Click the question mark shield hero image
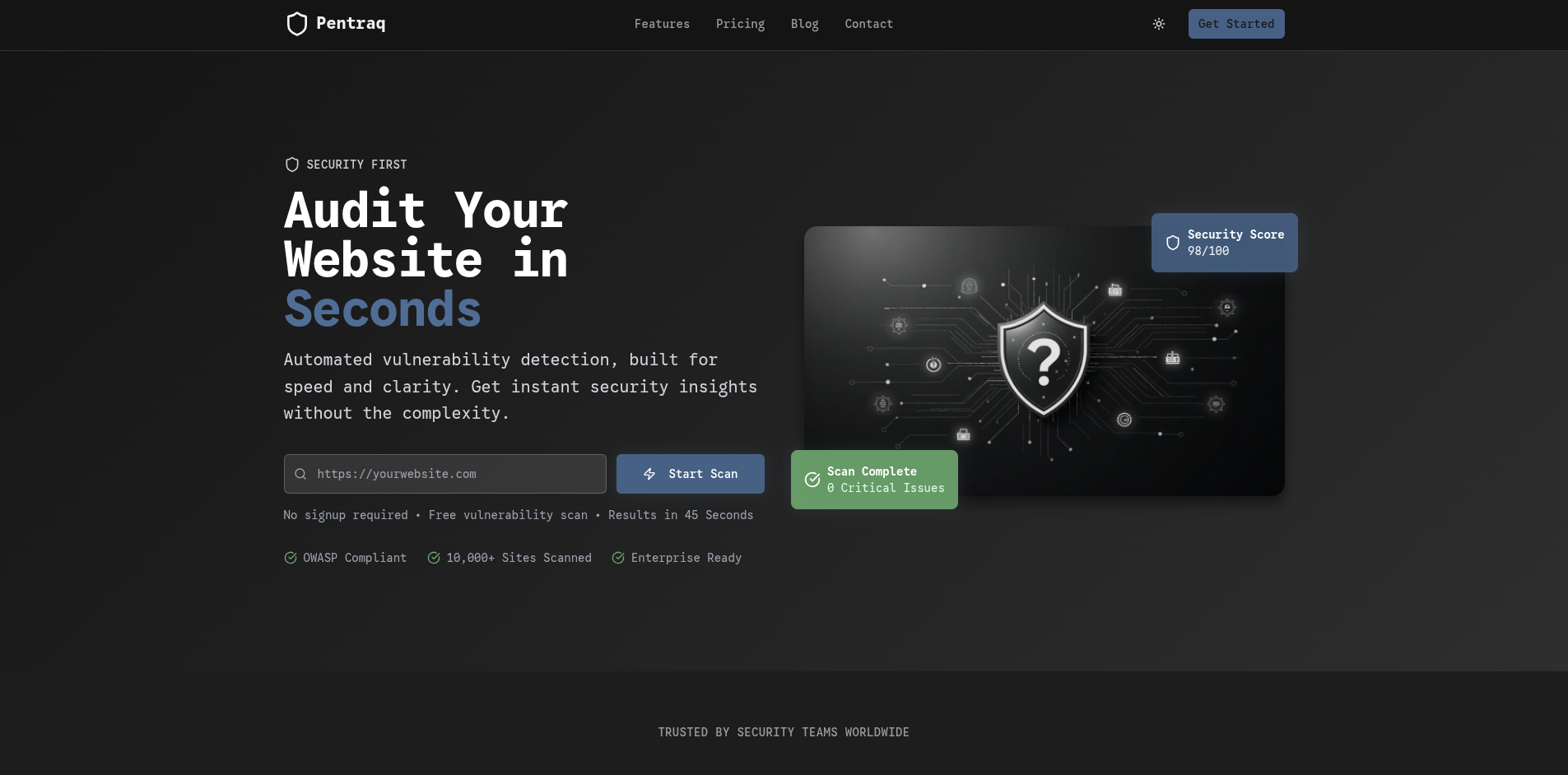 1044,360
